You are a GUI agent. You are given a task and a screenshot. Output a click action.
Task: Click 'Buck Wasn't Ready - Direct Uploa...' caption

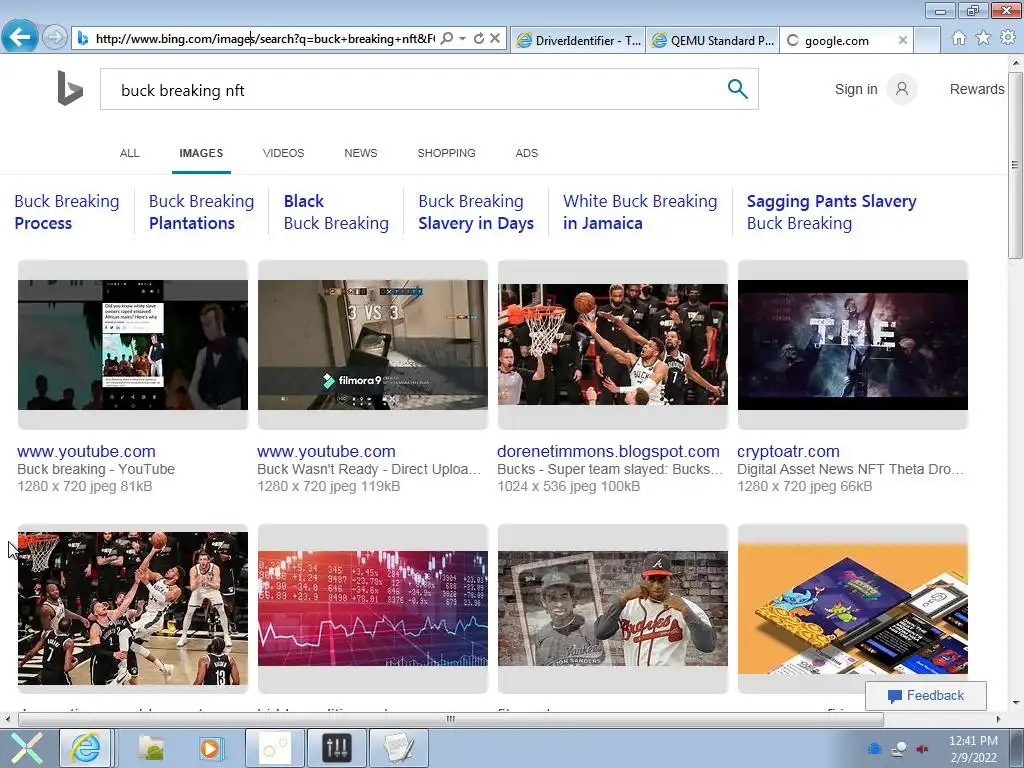point(369,469)
